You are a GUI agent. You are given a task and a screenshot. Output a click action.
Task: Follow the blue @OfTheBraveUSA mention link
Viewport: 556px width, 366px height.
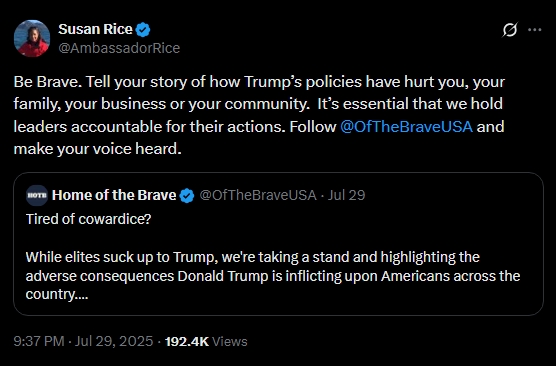(406, 127)
